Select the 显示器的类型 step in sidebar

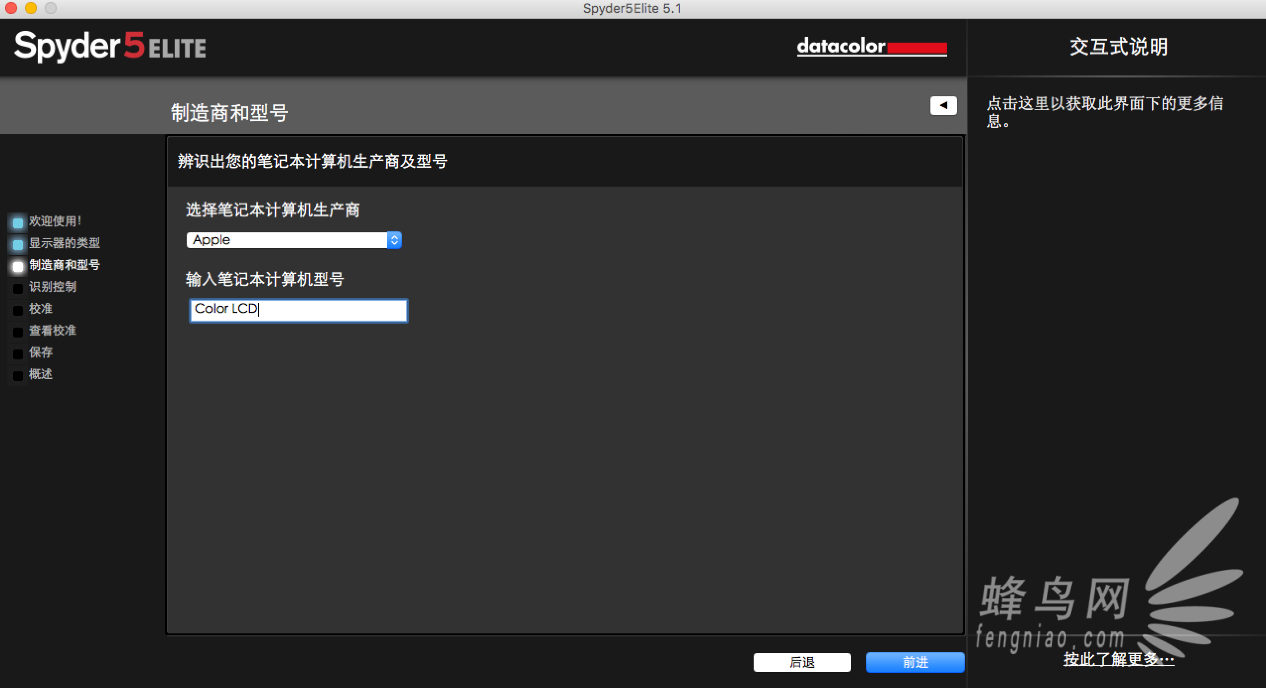point(64,243)
